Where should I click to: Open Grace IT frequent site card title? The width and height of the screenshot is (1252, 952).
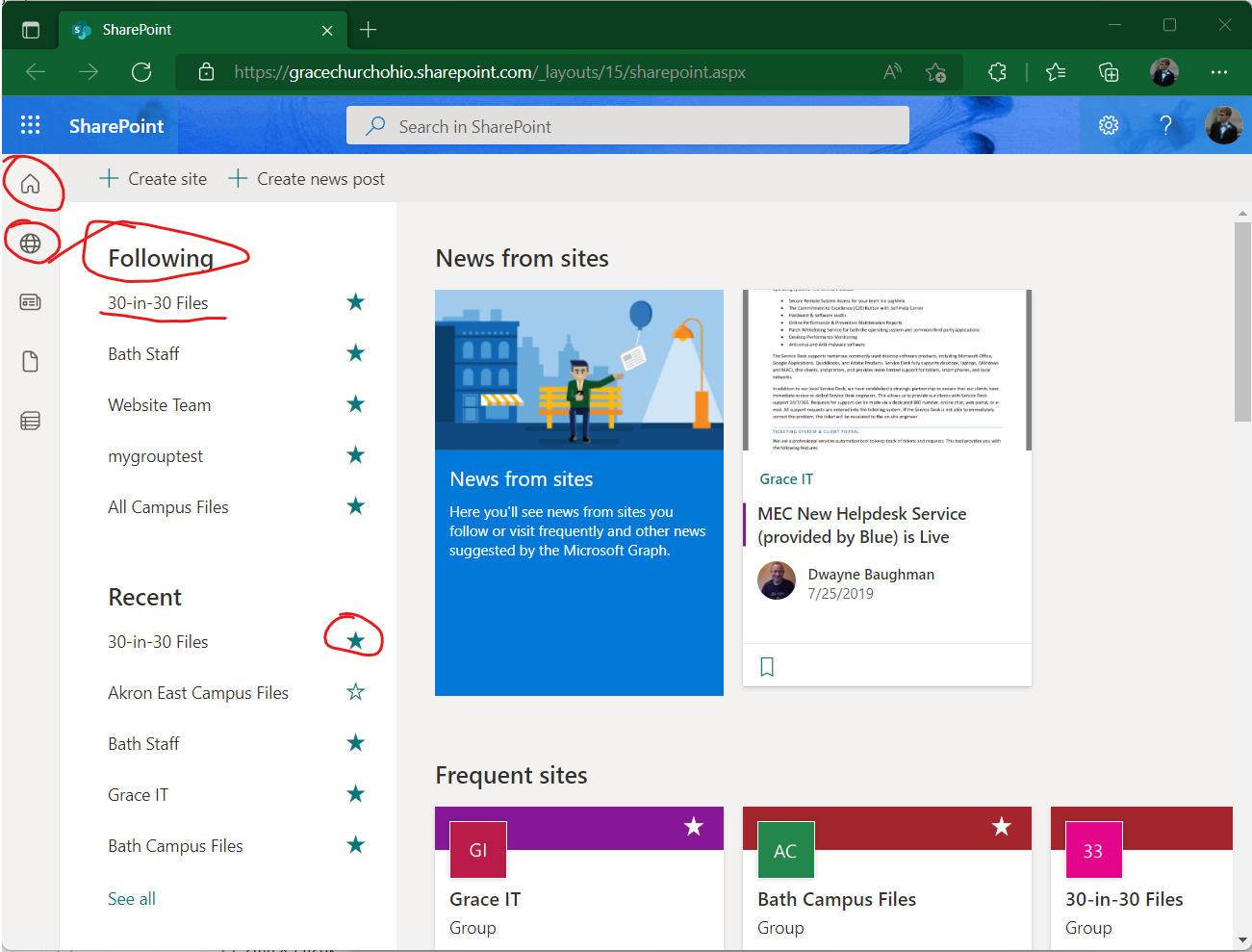click(485, 899)
